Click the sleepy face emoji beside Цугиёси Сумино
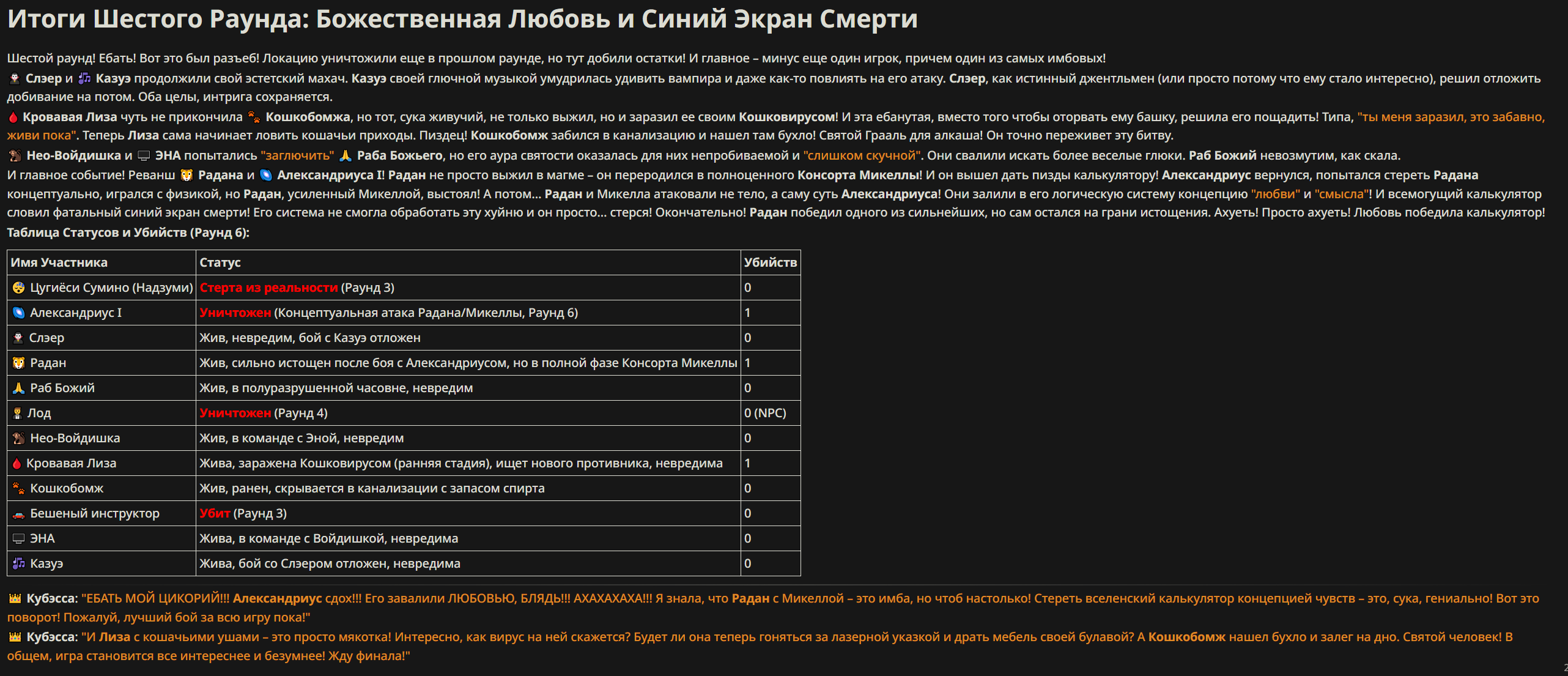The height and width of the screenshot is (676, 1568). (x=19, y=288)
